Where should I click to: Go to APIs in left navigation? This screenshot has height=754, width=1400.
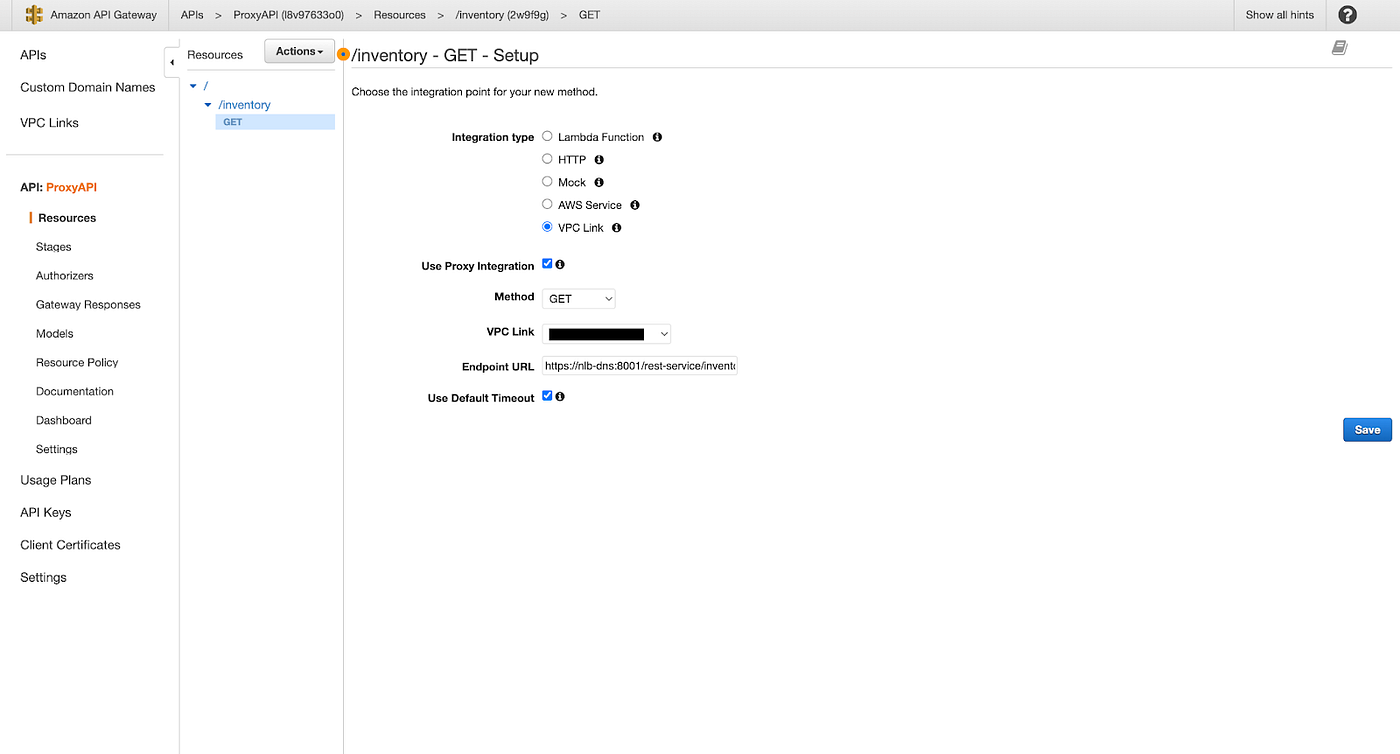click(33, 55)
